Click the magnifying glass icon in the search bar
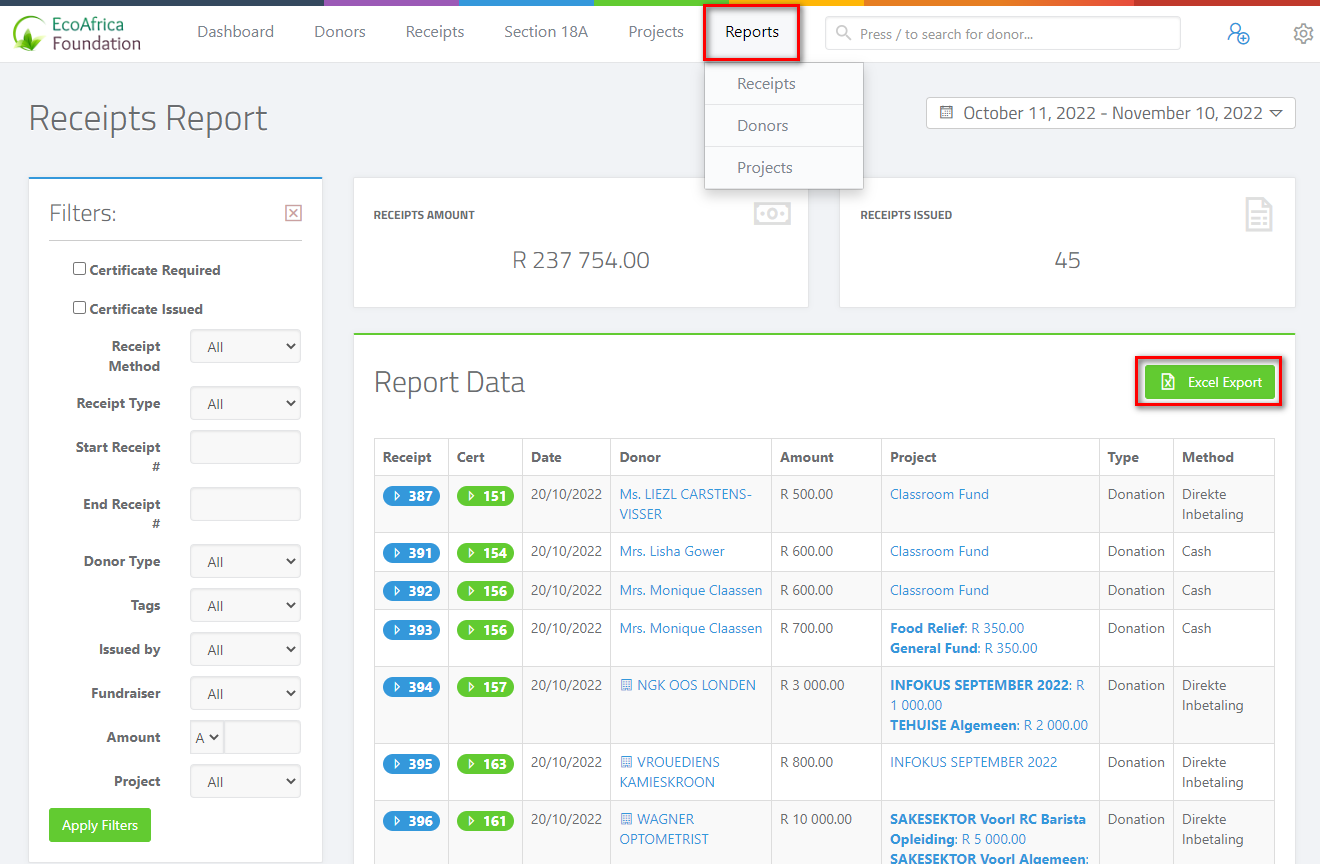1320x864 pixels. [x=843, y=33]
